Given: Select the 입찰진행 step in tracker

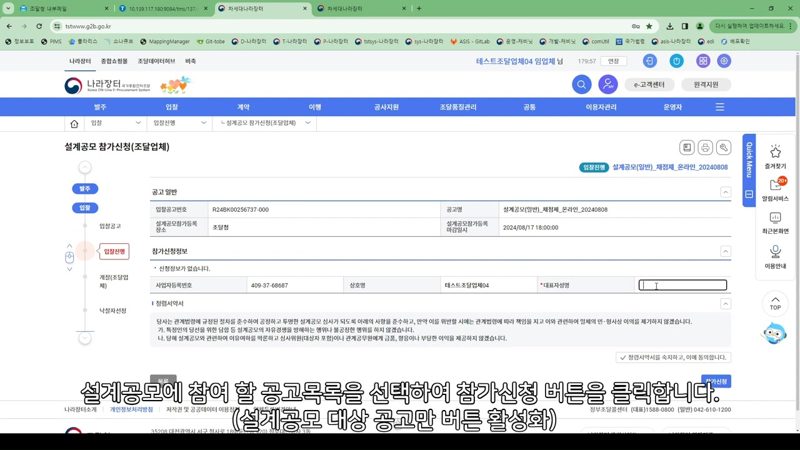Looking at the screenshot, I should (114, 252).
